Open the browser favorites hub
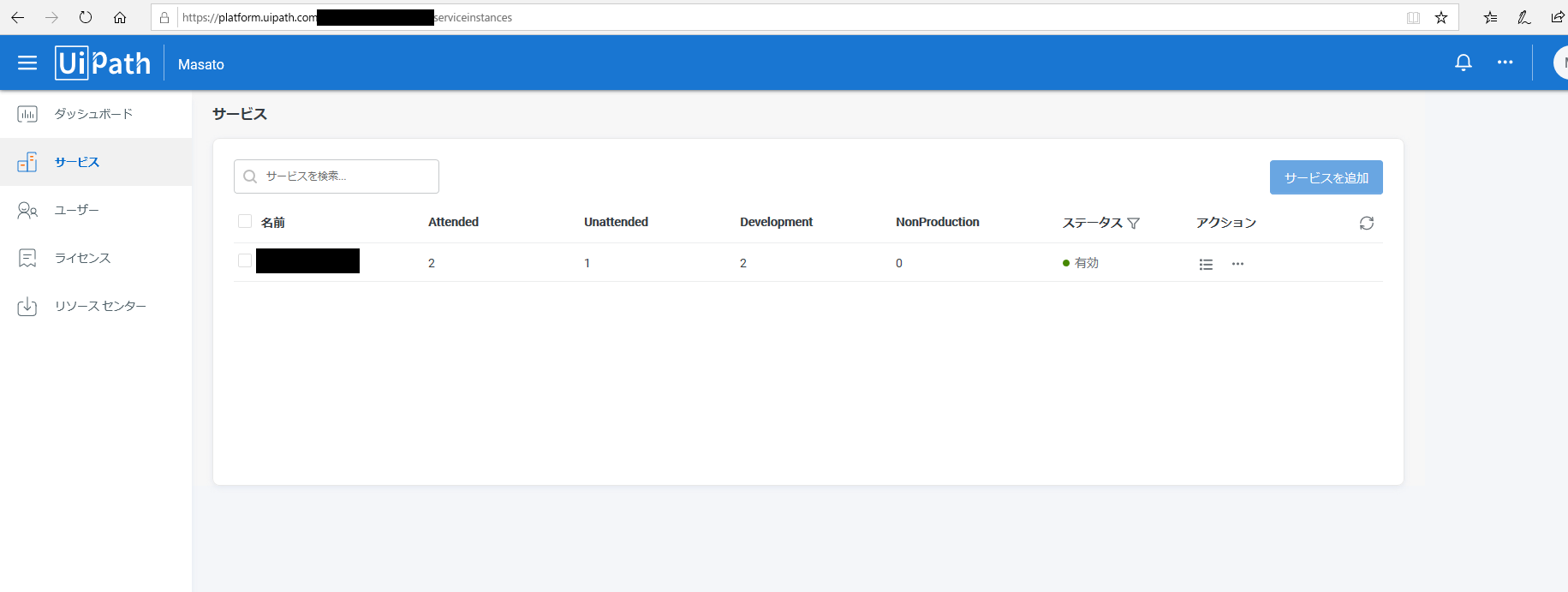Viewport: 1568px width, 592px height. [x=1491, y=17]
